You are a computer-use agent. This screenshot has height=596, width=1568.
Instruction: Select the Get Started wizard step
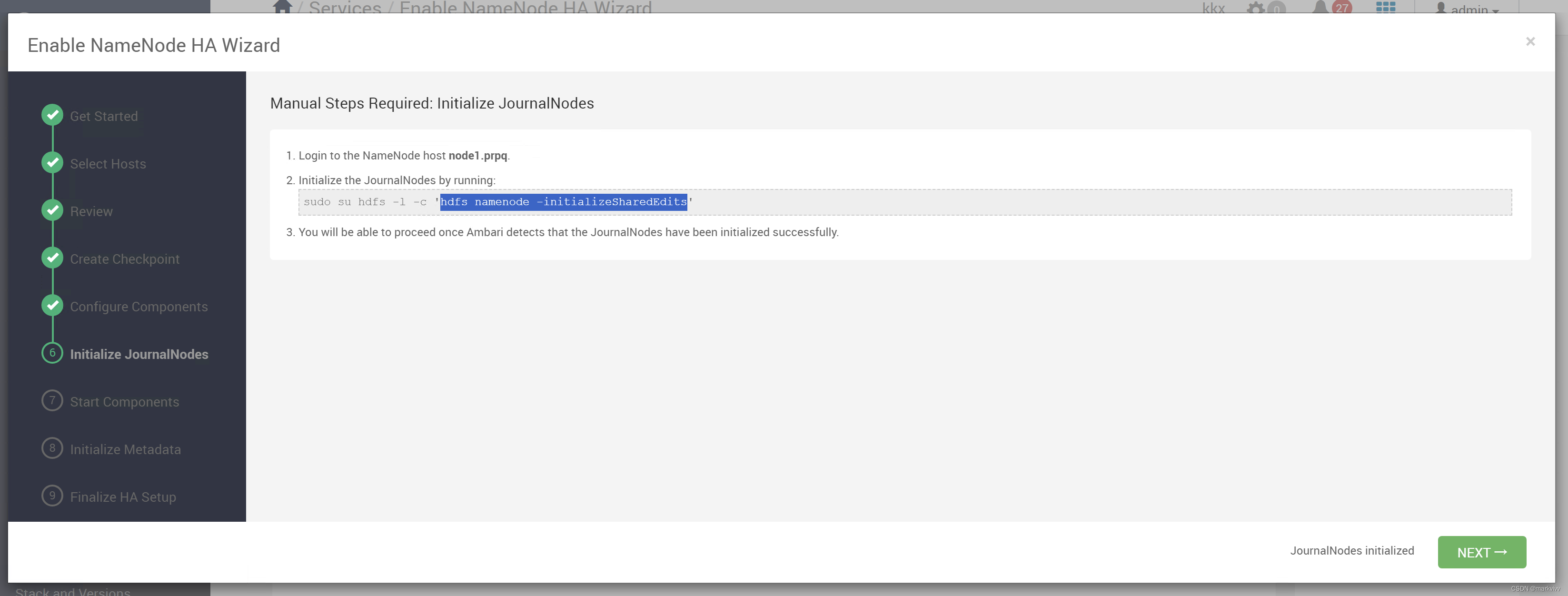tap(103, 116)
